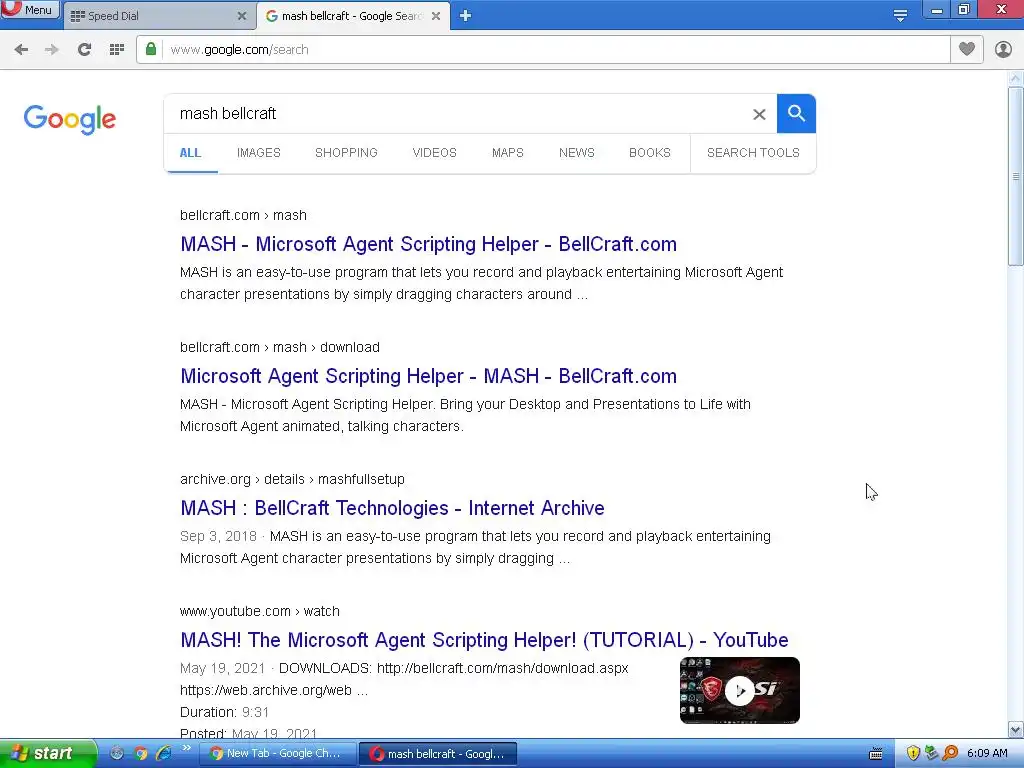Click the 6:09 AM clock
This screenshot has width=1024, height=768.
(x=987, y=754)
